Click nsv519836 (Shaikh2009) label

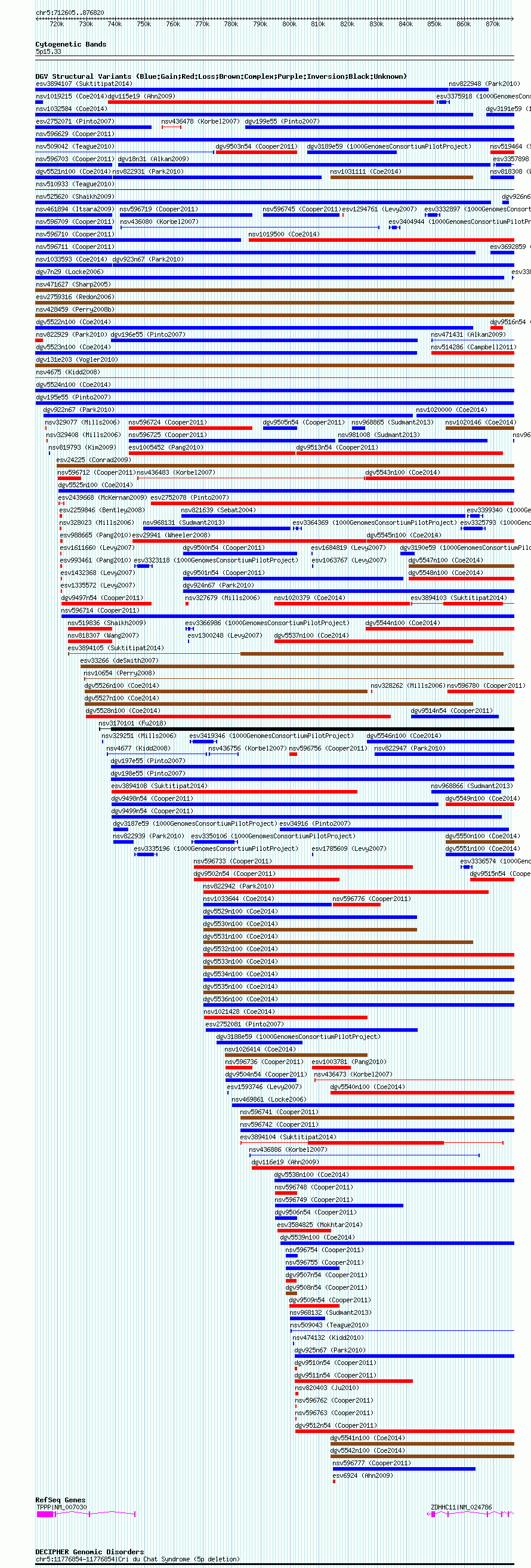pos(106,623)
